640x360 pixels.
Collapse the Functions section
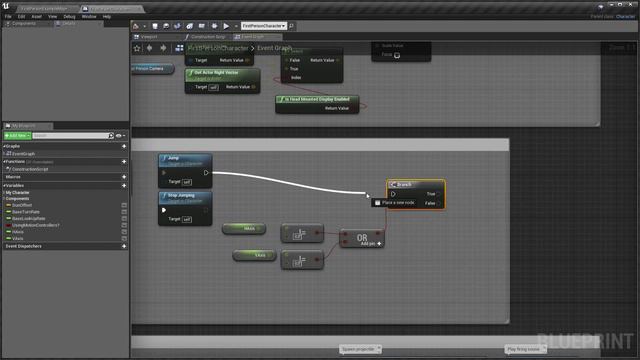tap(4, 162)
